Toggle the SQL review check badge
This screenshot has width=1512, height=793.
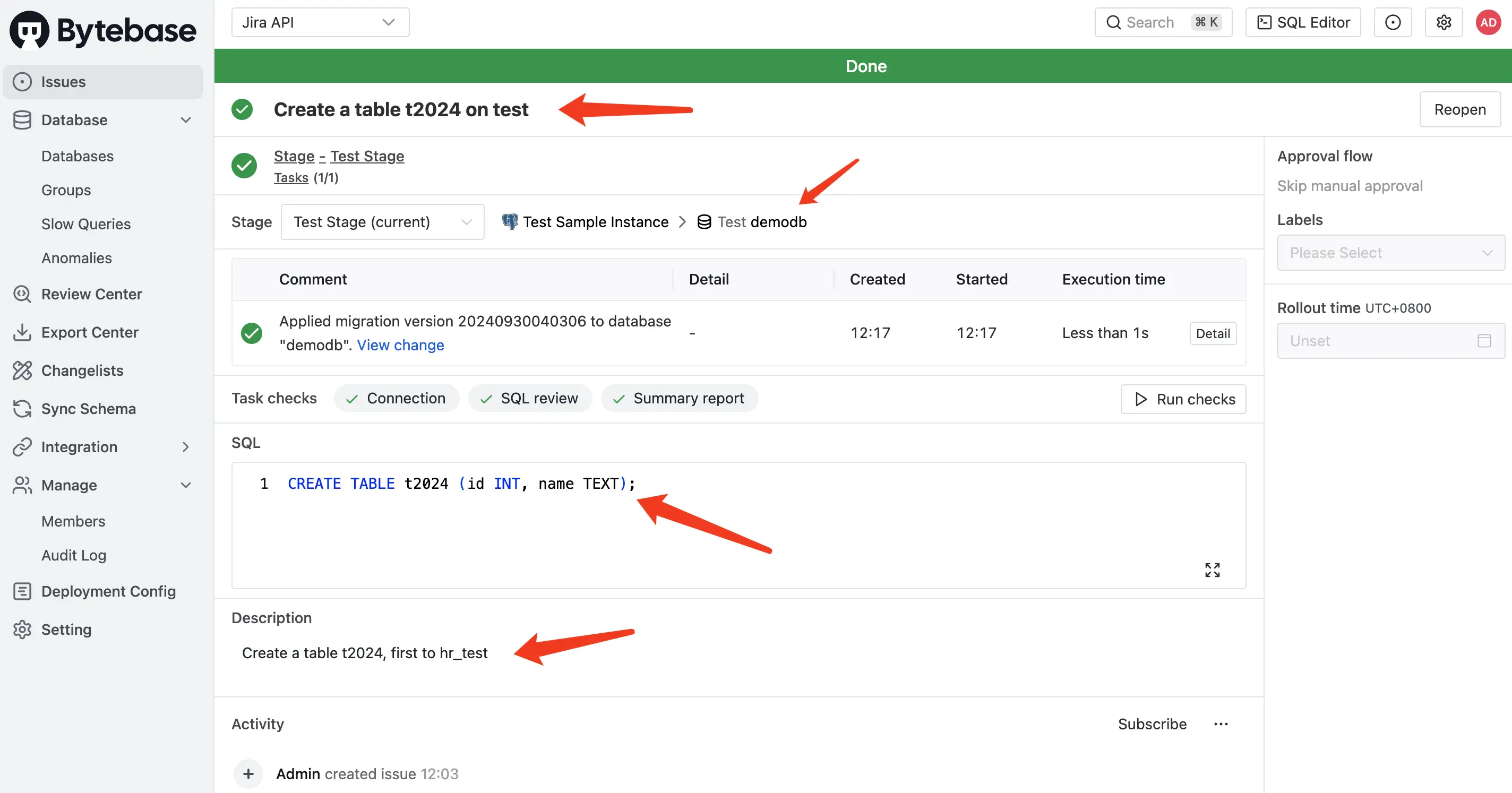pyautogui.click(x=530, y=398)
